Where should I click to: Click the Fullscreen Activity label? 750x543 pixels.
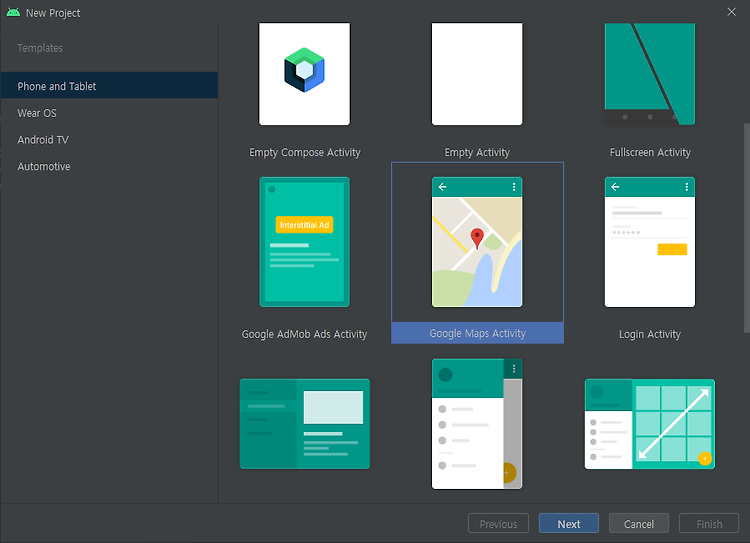[650, 152]
